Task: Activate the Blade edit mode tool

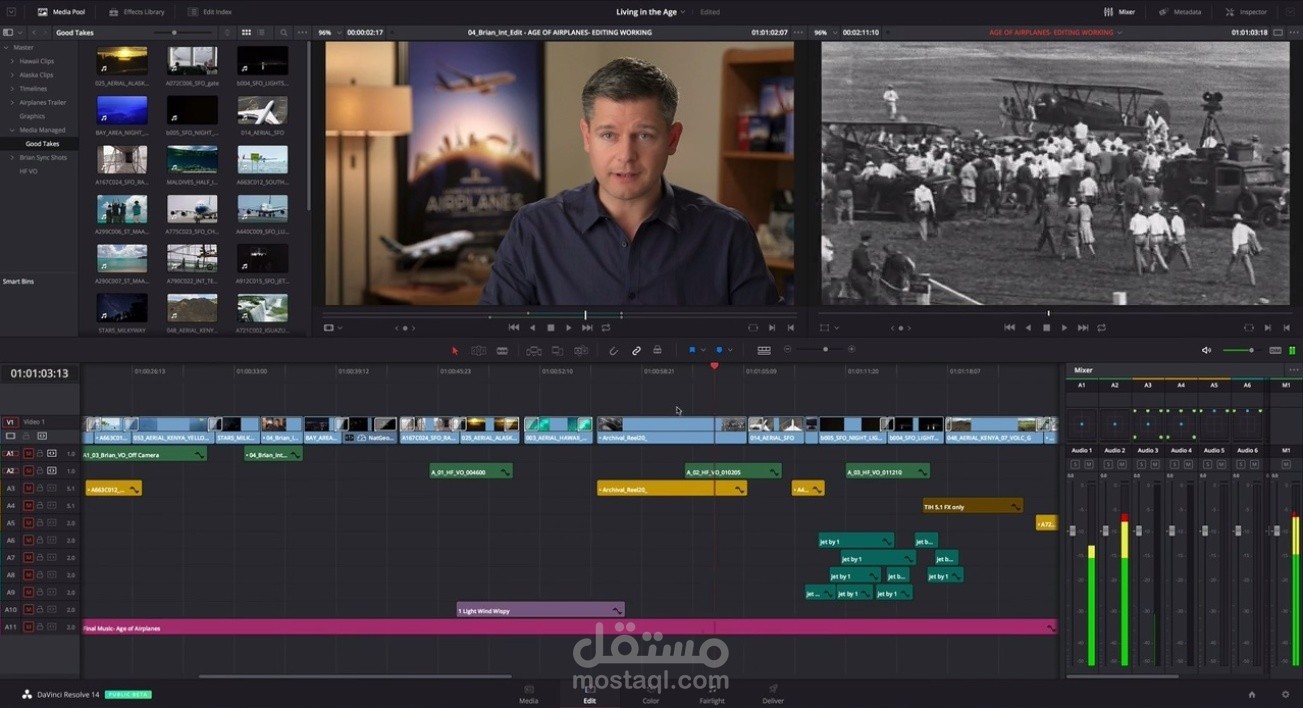Action: [502, 351]
